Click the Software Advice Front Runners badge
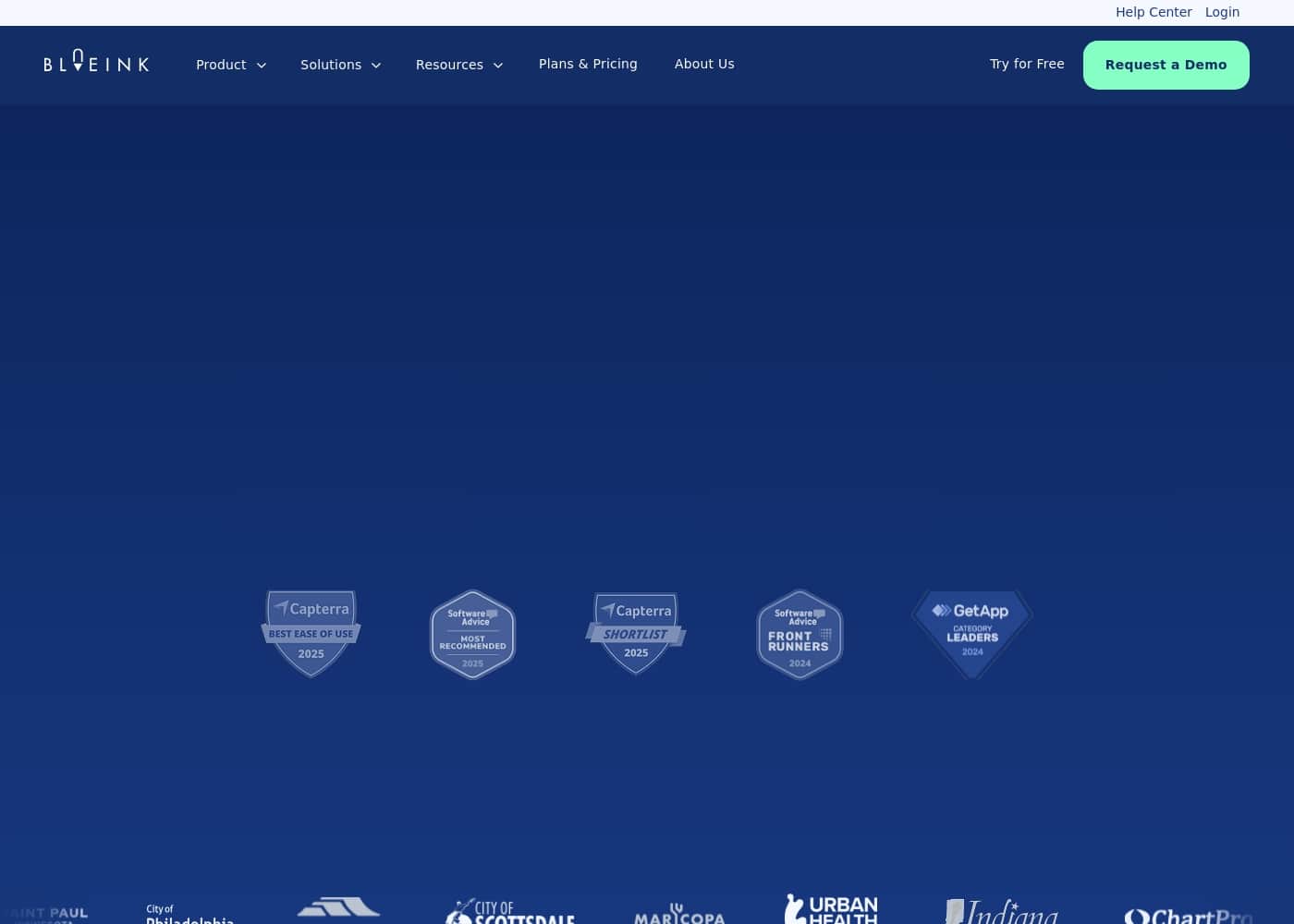Image resolution: width=1294 pixels, height=924 pixels. pos(800,635)
